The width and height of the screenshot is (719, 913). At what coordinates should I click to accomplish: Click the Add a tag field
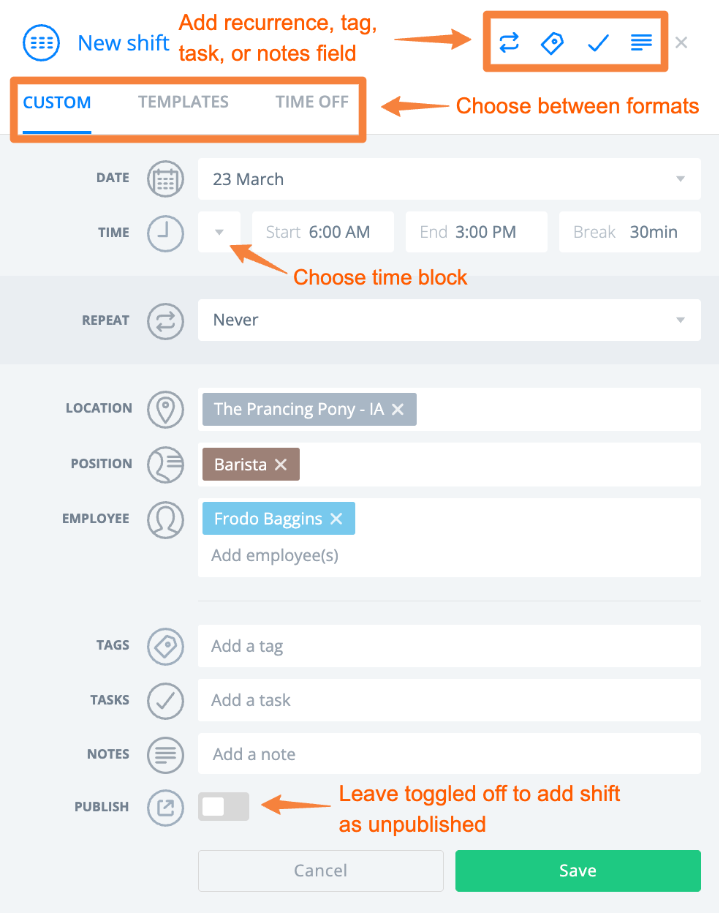click(449, 646)
